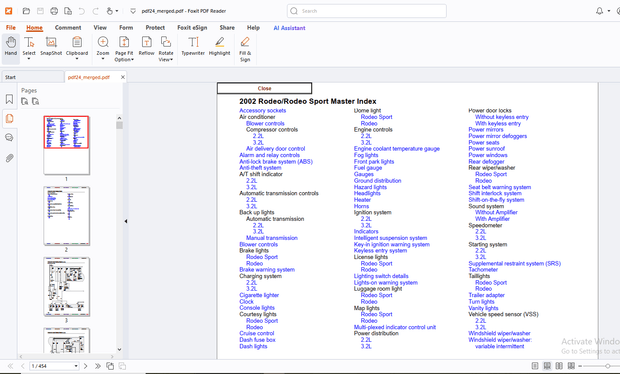Open the Comments panel in left sidebar

coord(9,138)
